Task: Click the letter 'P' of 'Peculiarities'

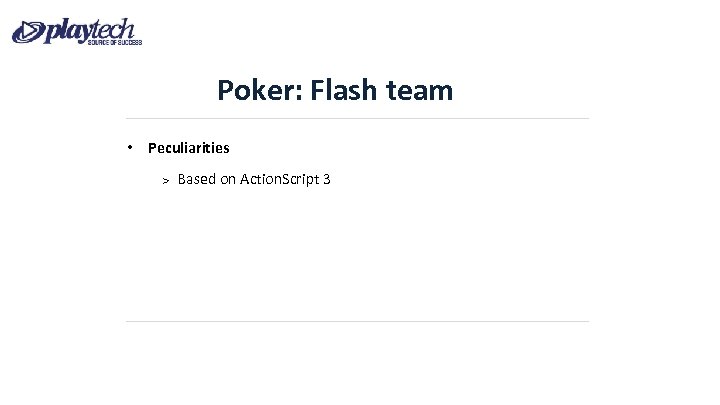Action: pyautogui.click(x=152, y=148)
